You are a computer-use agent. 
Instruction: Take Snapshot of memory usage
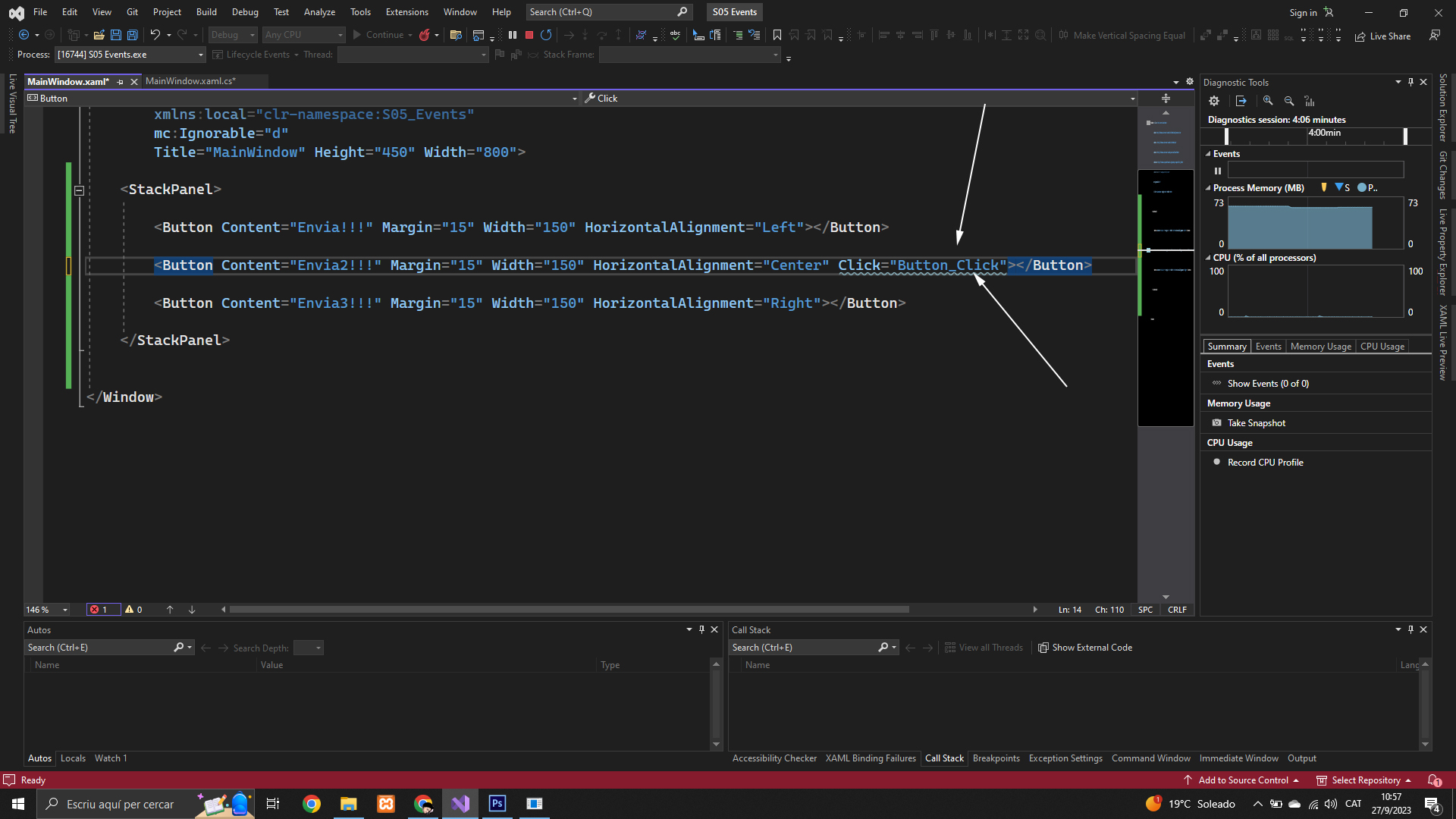tap(1256, 423)
